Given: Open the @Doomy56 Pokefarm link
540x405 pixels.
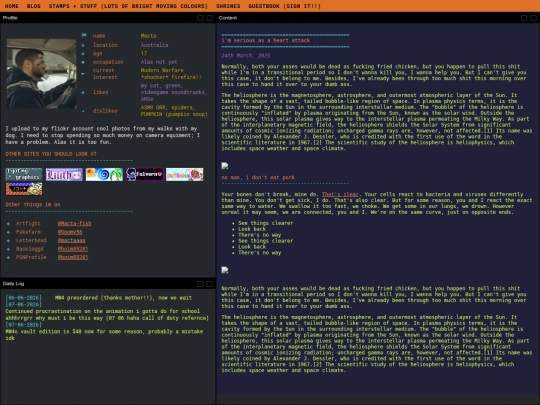Looking at the screenshot, I should tap(70, 232).
